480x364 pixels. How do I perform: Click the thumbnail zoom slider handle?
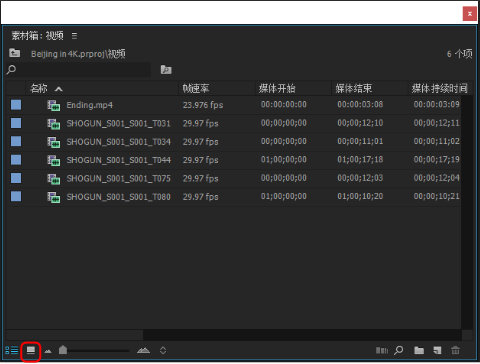(63, 350)
